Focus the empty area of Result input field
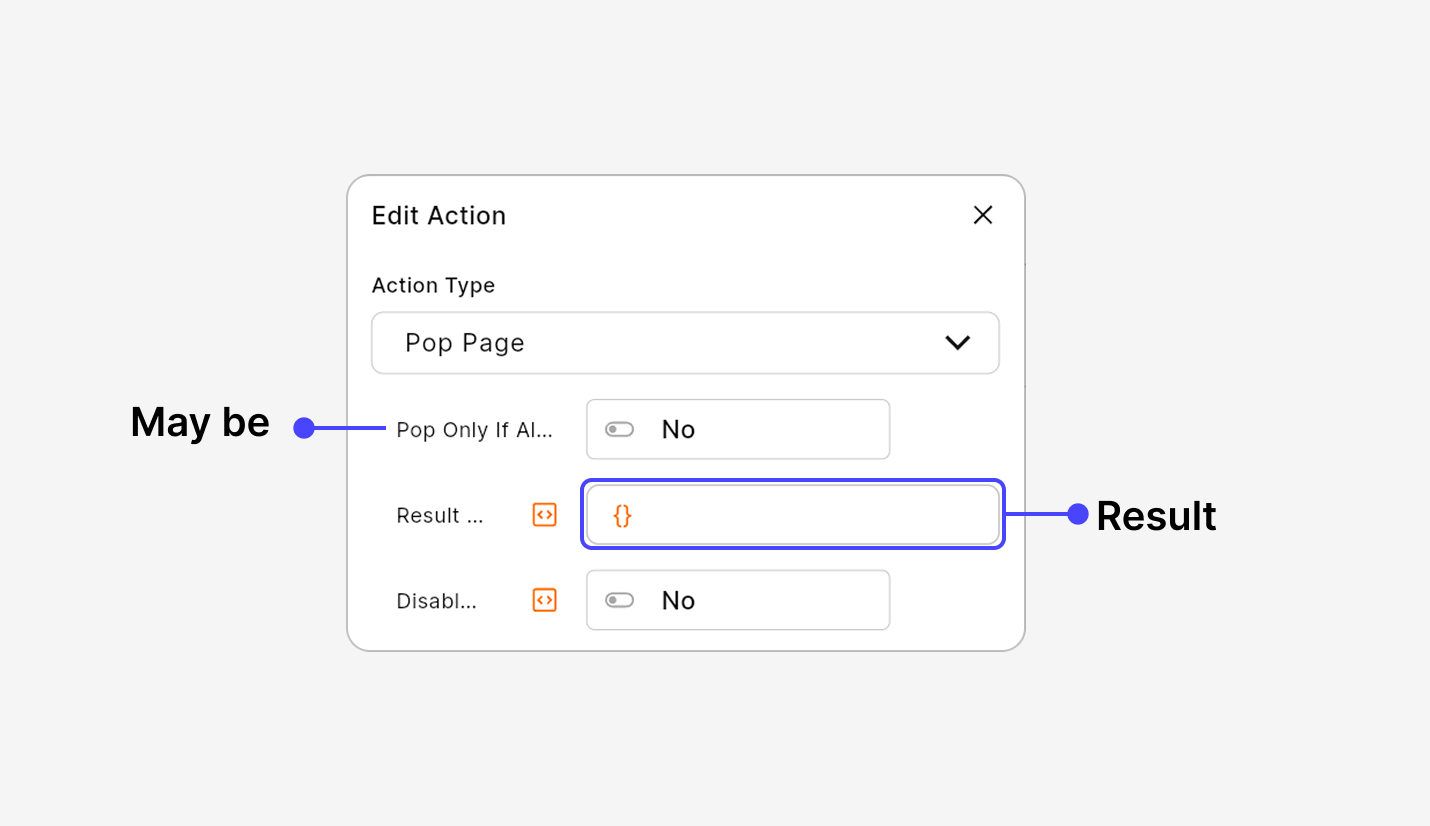1430x826 pixels. point(810,515)
